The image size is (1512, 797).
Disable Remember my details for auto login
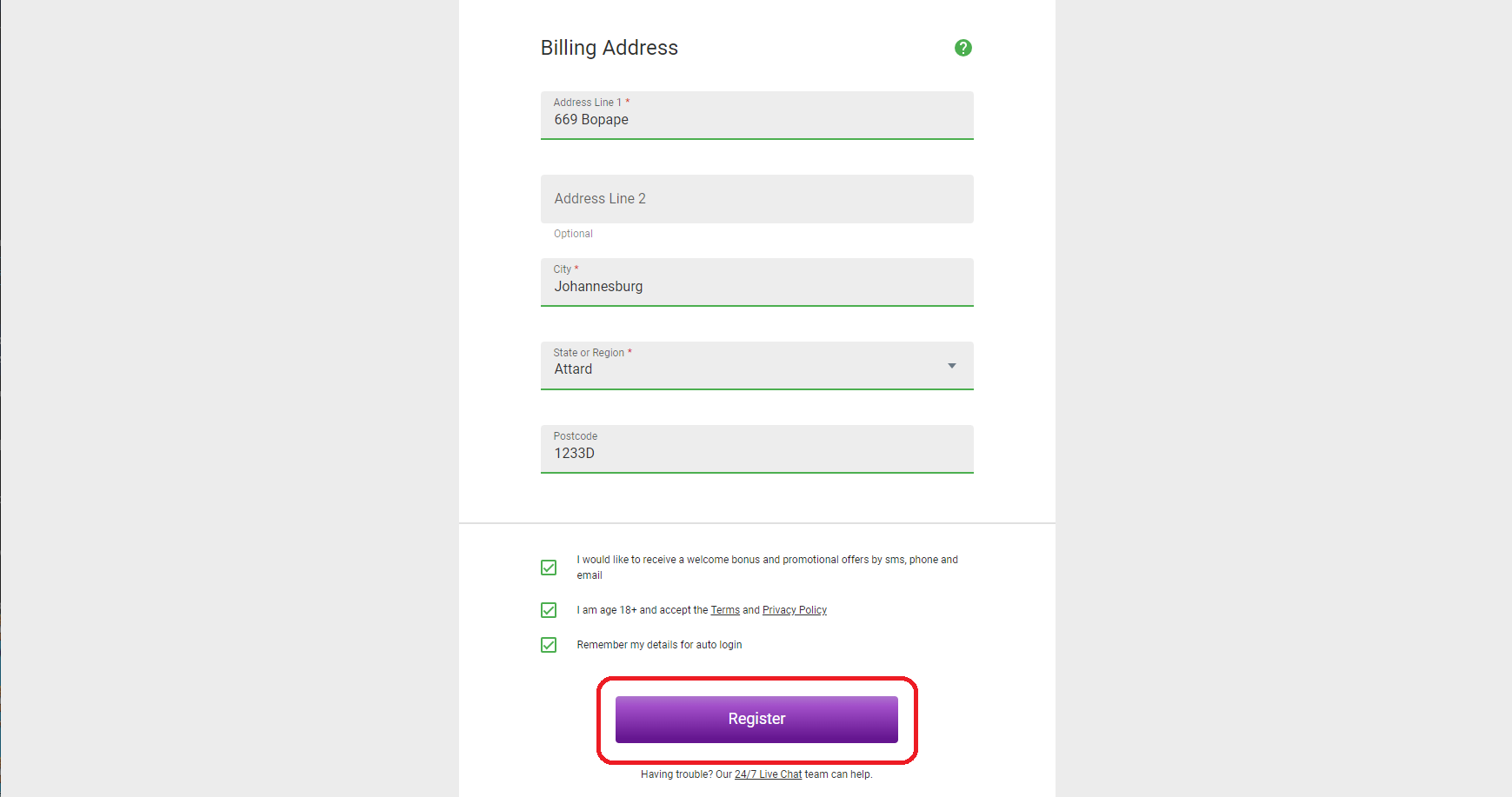tap(549, 645)
